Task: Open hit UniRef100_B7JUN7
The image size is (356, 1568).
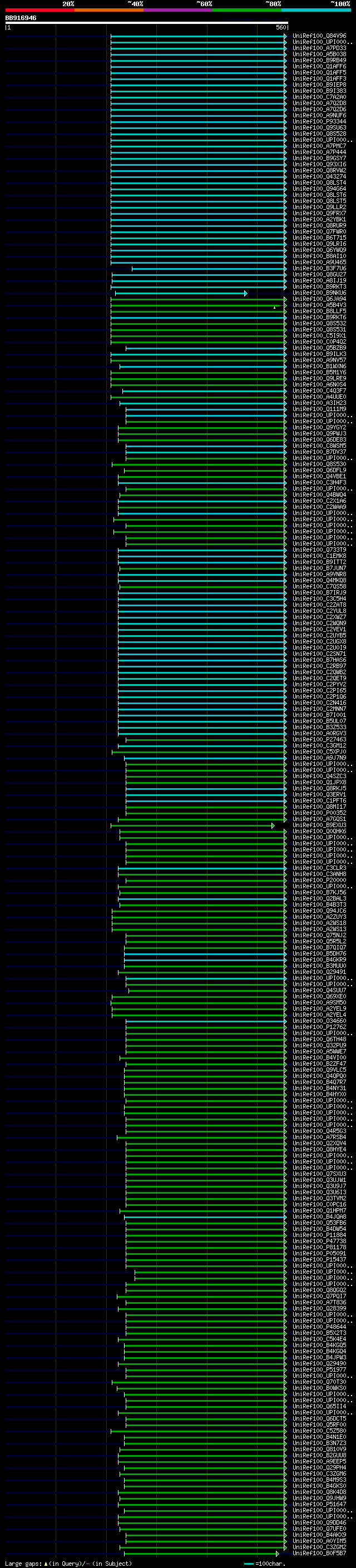Action: click(x=319, y=568)
